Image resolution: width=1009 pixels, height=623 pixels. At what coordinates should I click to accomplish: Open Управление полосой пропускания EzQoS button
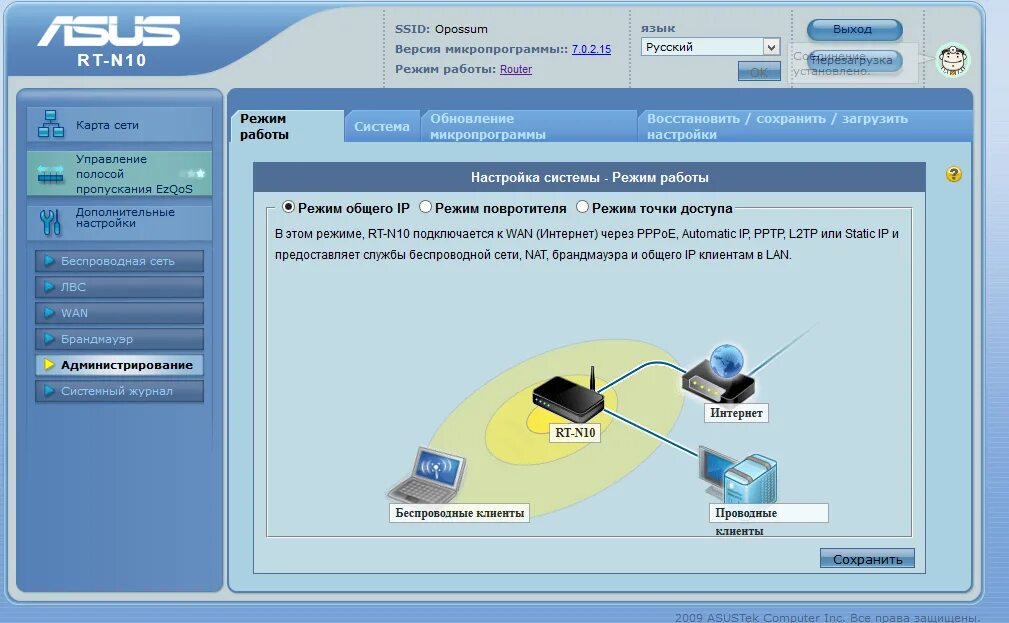click(x=120, y=173)
